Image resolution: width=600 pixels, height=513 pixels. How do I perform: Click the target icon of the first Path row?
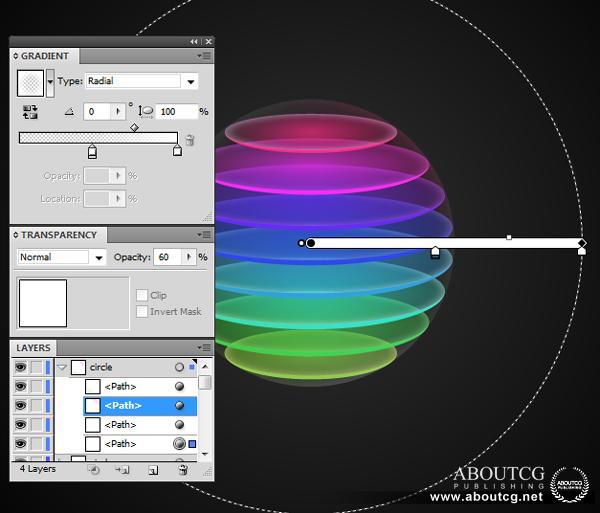[x=179, y=386]
